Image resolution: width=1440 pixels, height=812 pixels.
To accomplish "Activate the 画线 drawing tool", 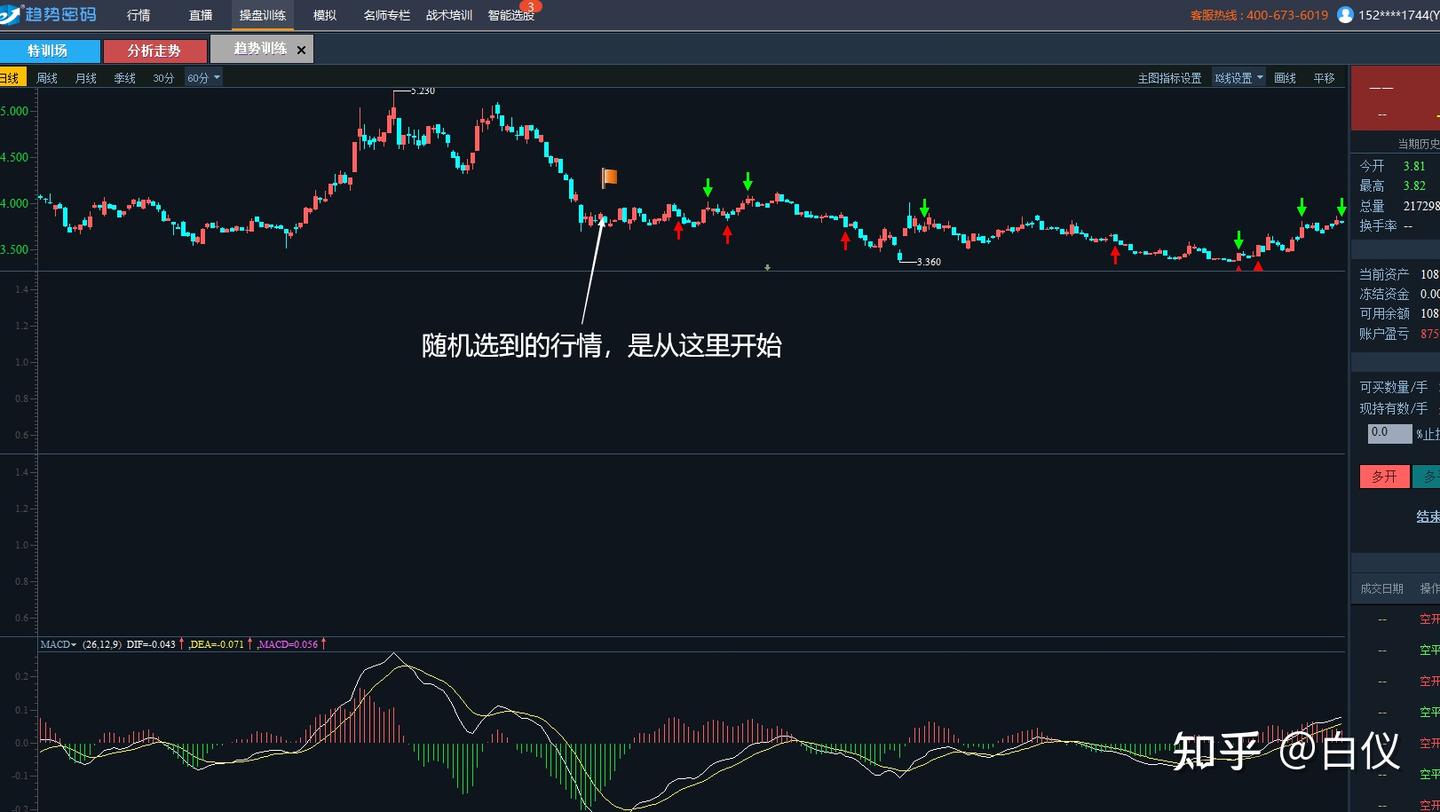I will 1285,77.
